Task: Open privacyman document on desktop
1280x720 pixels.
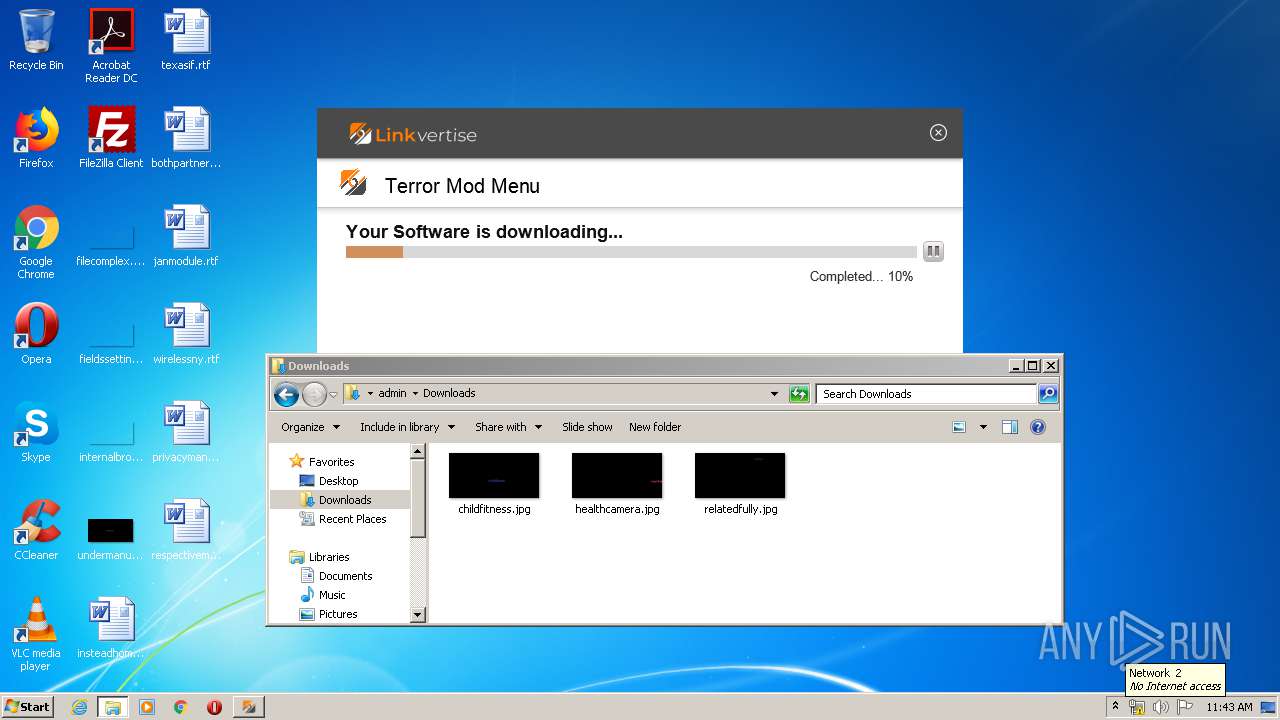Action: click(x=186, y=432)
